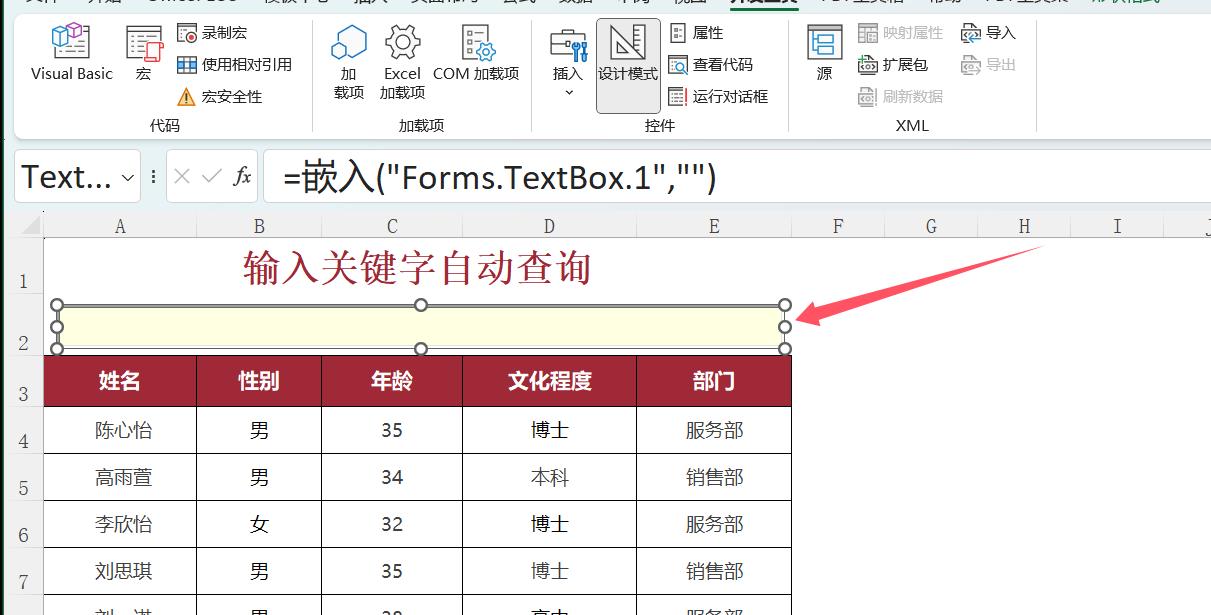Screen dimensions: 1211x615
Task: Select the column F header
Action: coord(838,226)
